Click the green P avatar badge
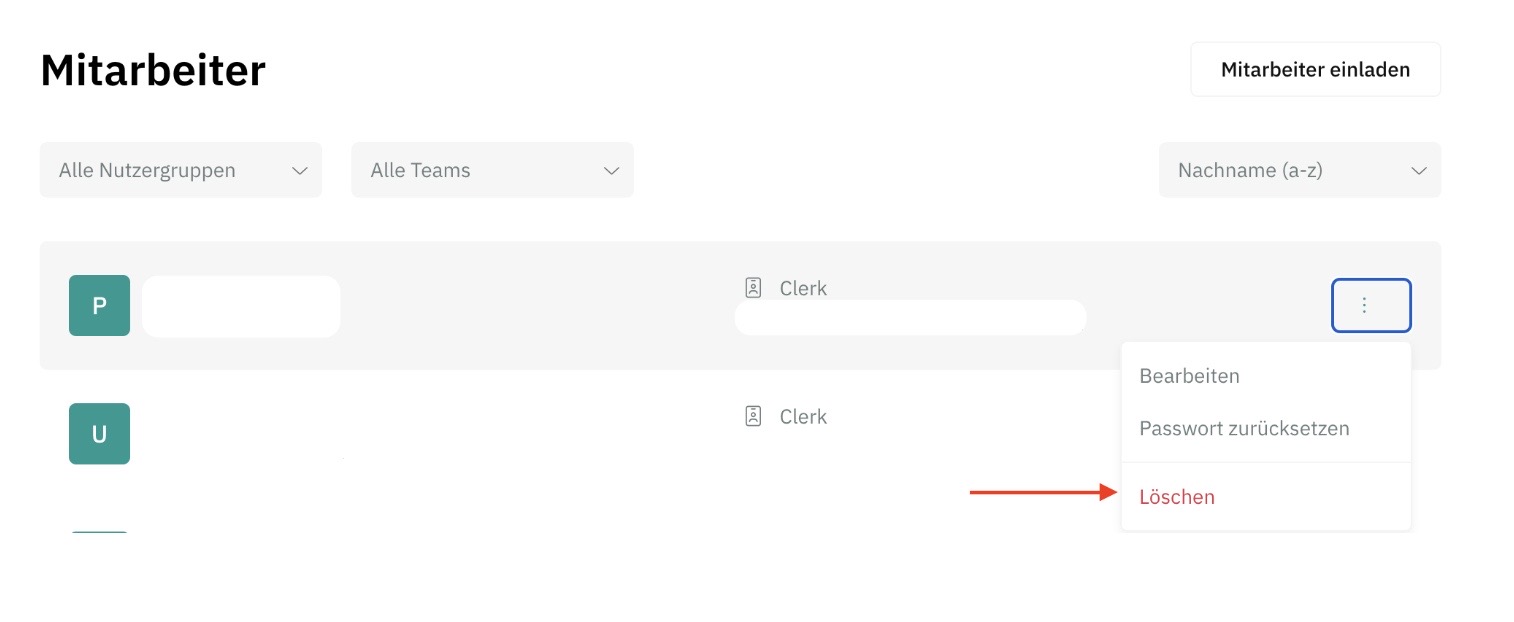Image resolution: width=1514 pixels, height=622 pixels. point(99,305)
